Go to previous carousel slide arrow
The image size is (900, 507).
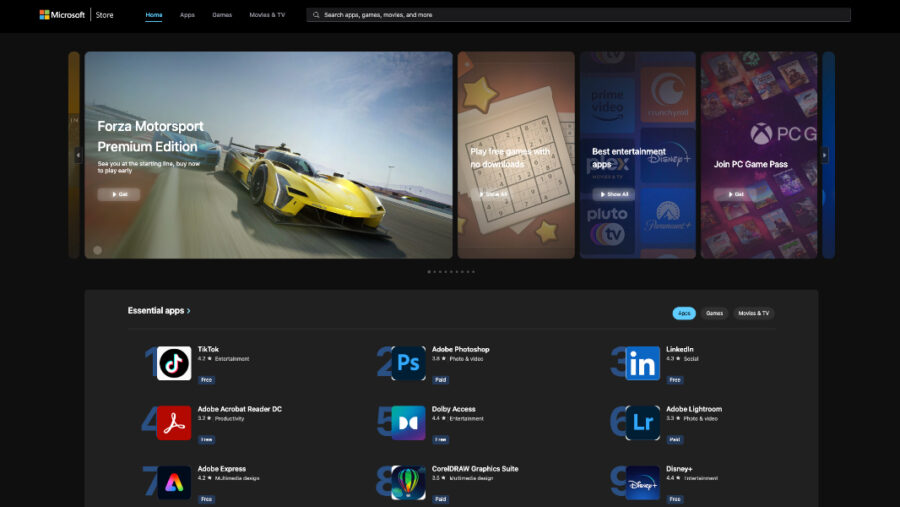click(x=78, y=155)
